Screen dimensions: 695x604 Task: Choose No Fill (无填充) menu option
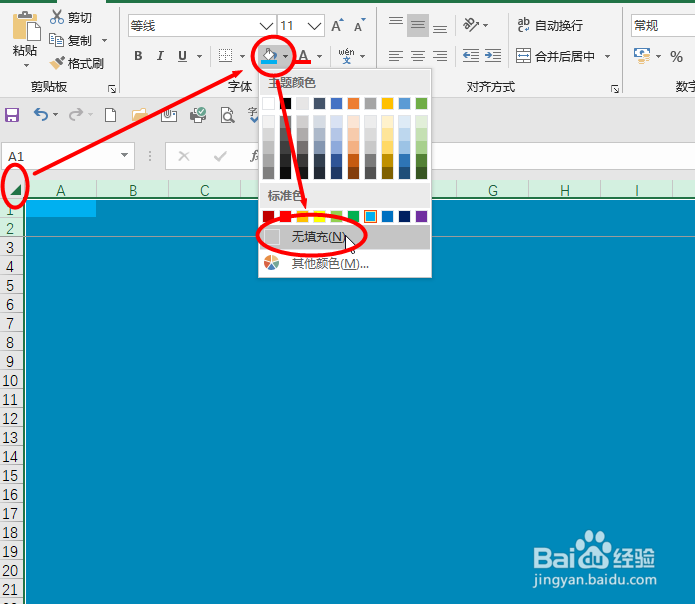[345, 237]
